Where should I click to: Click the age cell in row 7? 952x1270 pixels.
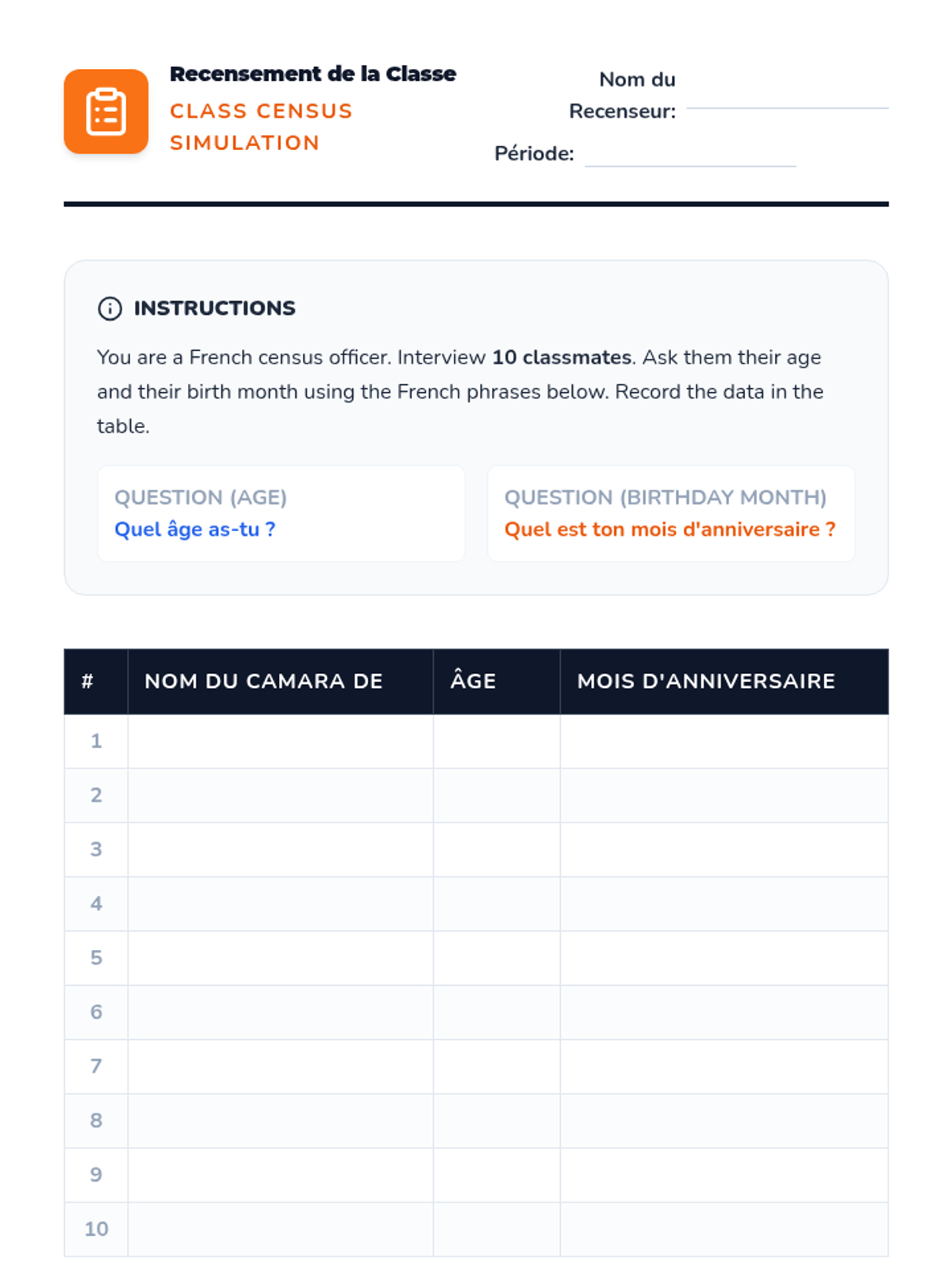[497, 1066]
